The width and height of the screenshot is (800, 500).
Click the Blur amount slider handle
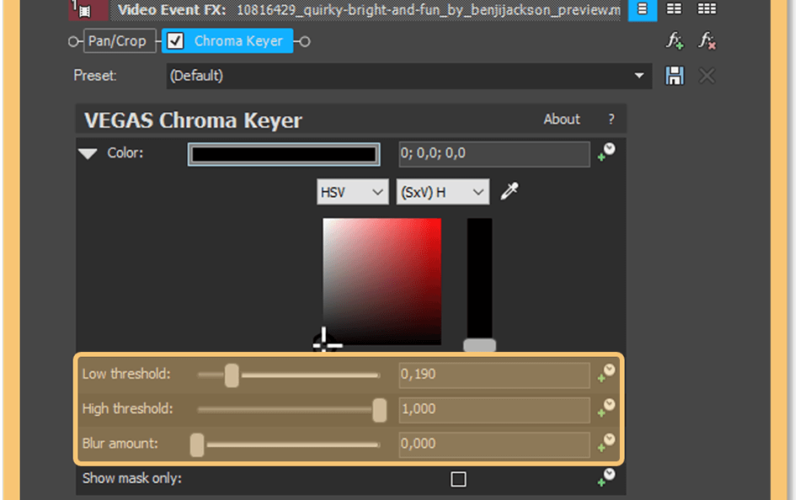tap(197, 445)
